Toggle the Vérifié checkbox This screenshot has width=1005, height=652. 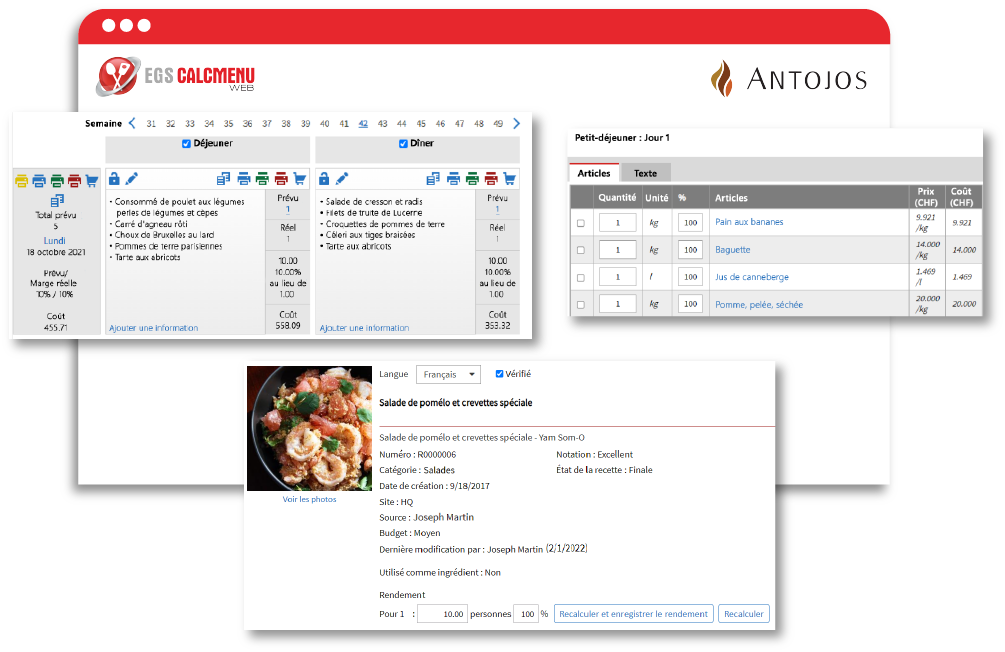pyautogui.click(x=499, y=374)
